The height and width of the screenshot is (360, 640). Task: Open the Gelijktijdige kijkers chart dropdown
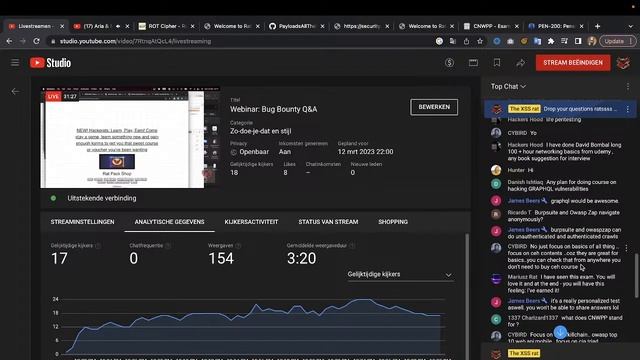[x=400, y=275]
